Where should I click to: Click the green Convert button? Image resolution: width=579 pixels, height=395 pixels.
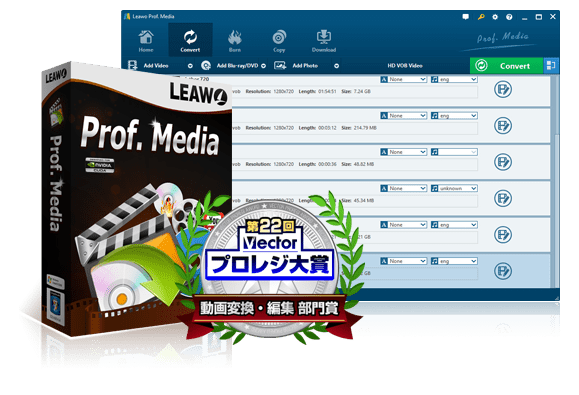pyautogui.click(x=507, y=66)
